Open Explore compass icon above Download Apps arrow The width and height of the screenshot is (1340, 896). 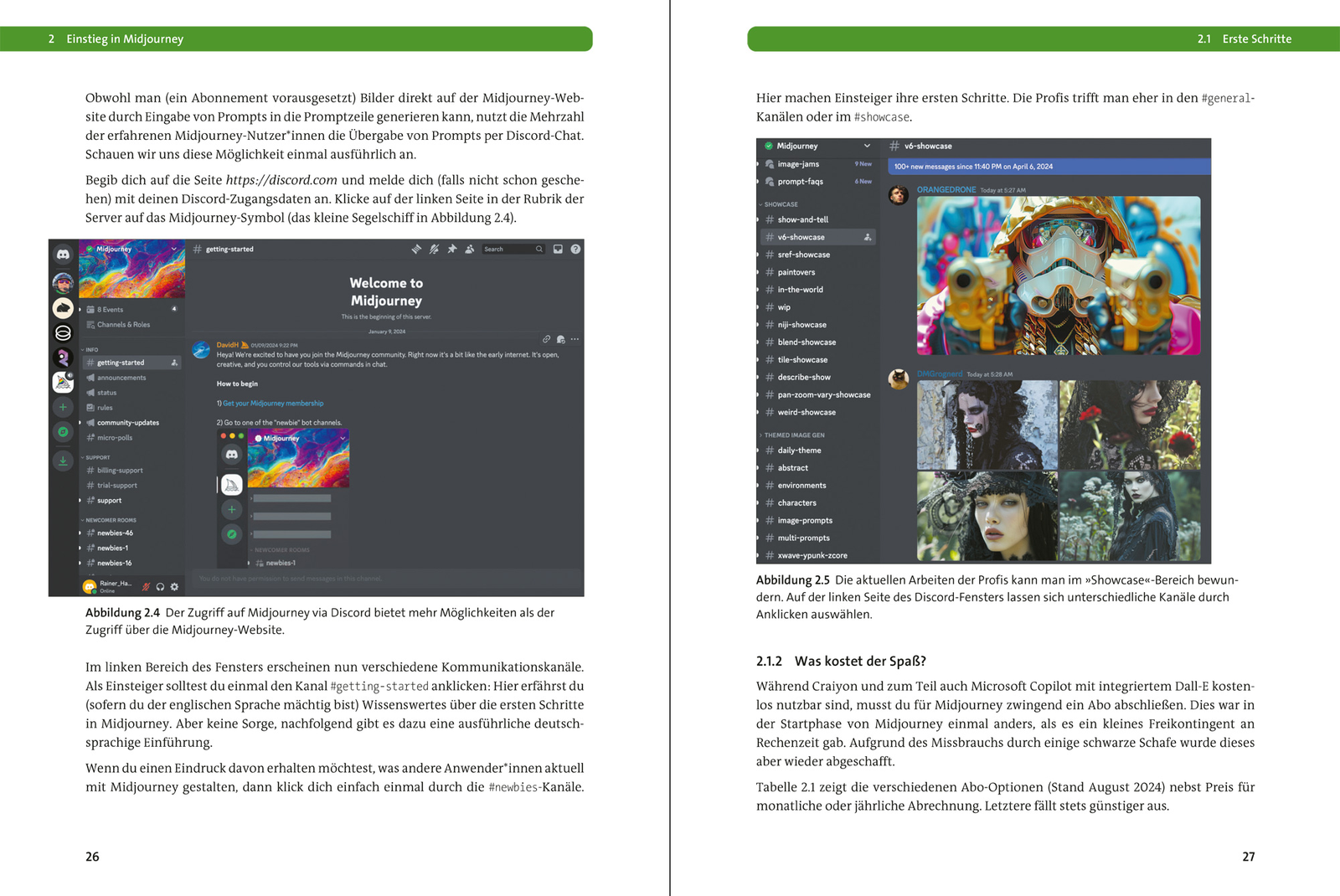(63, 432)
